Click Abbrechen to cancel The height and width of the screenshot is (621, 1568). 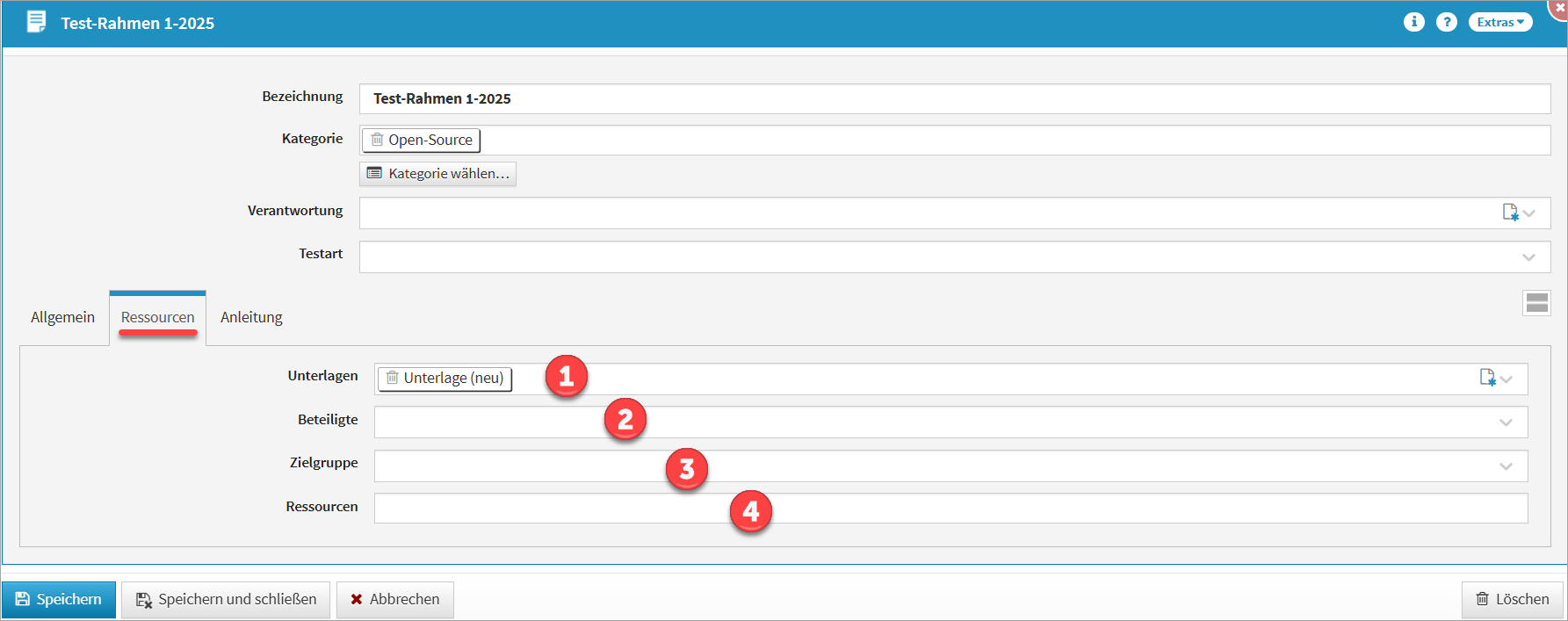coord(394,599)
